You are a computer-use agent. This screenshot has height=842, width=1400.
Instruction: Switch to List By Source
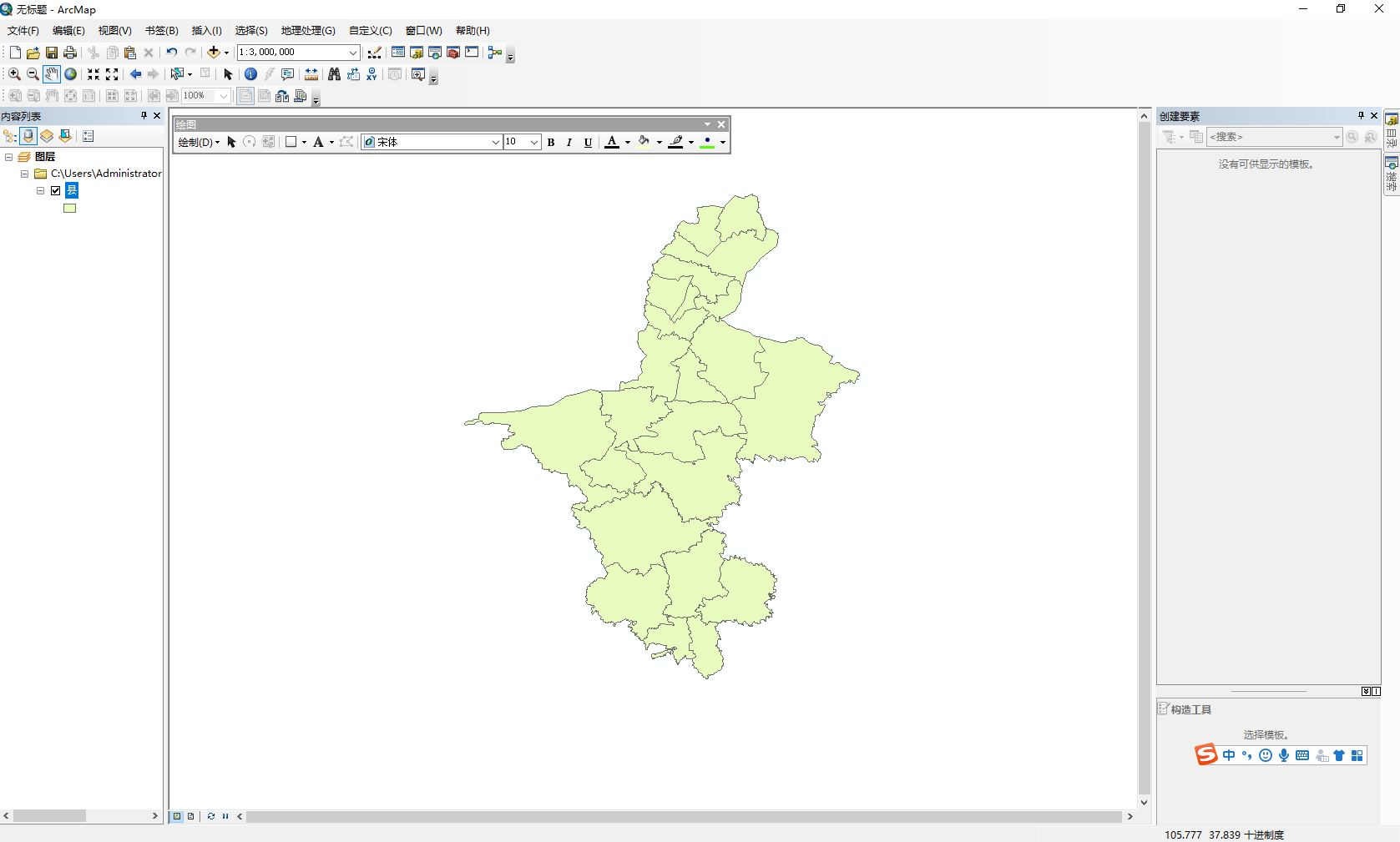[28, 136]
